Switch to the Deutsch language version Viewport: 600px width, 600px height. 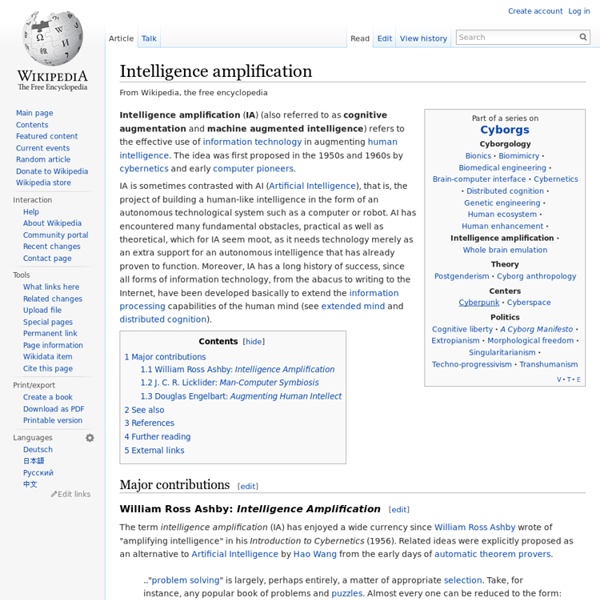[x=38, y=449]
